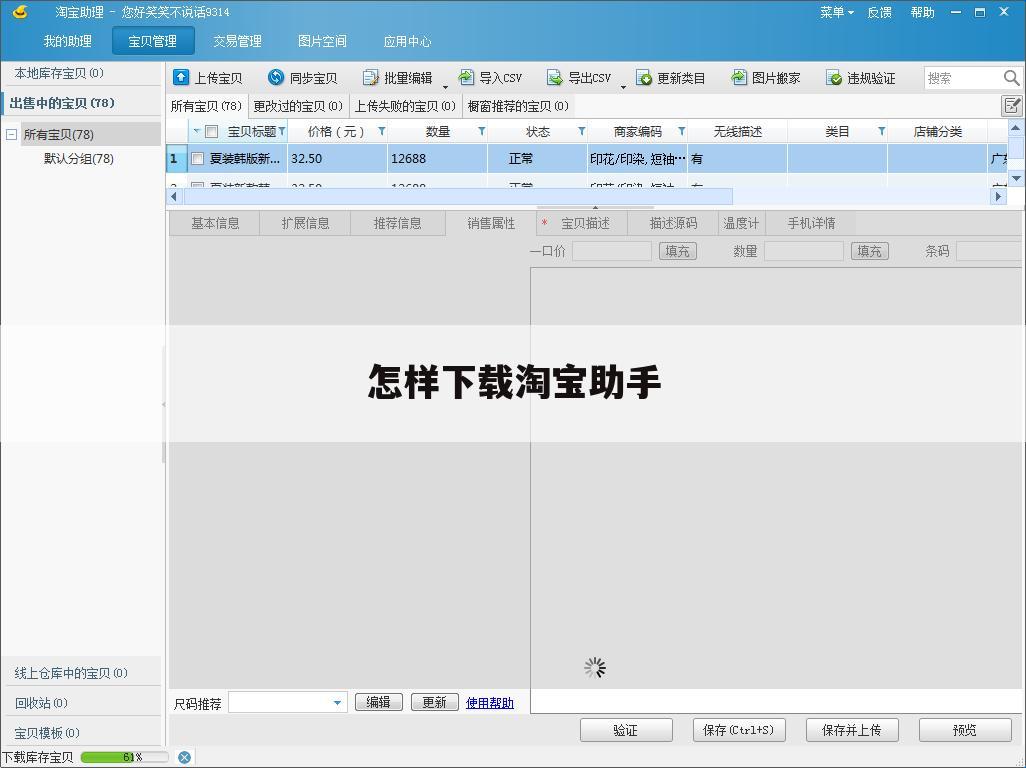
Task: Filter by 商家编码 column funnel icon
Action: 681,131
